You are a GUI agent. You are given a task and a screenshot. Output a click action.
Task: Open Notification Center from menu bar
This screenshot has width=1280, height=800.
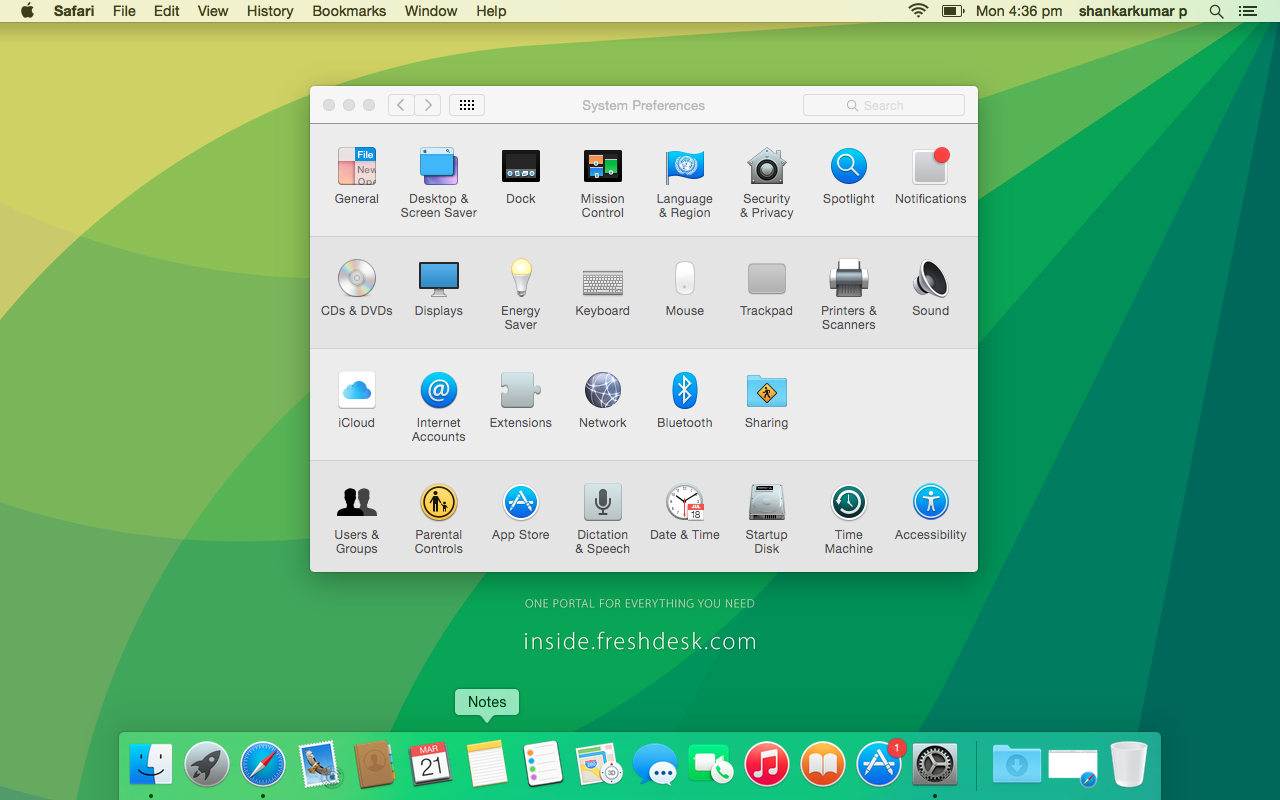[1247, 11]
